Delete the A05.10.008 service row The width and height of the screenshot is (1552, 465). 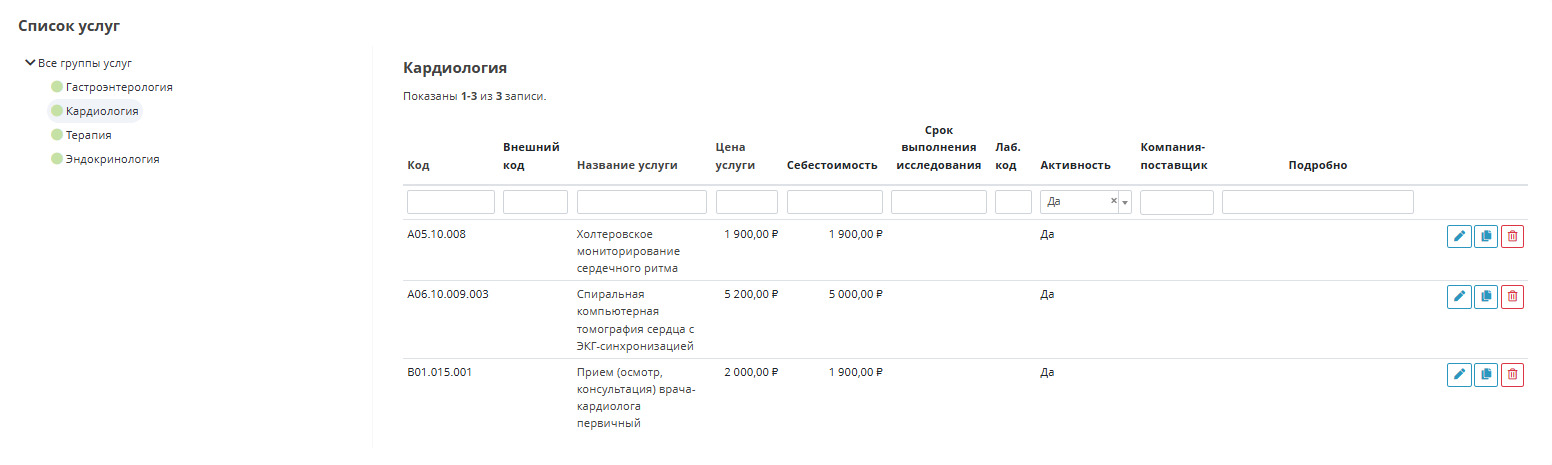tap(1512, 237)
